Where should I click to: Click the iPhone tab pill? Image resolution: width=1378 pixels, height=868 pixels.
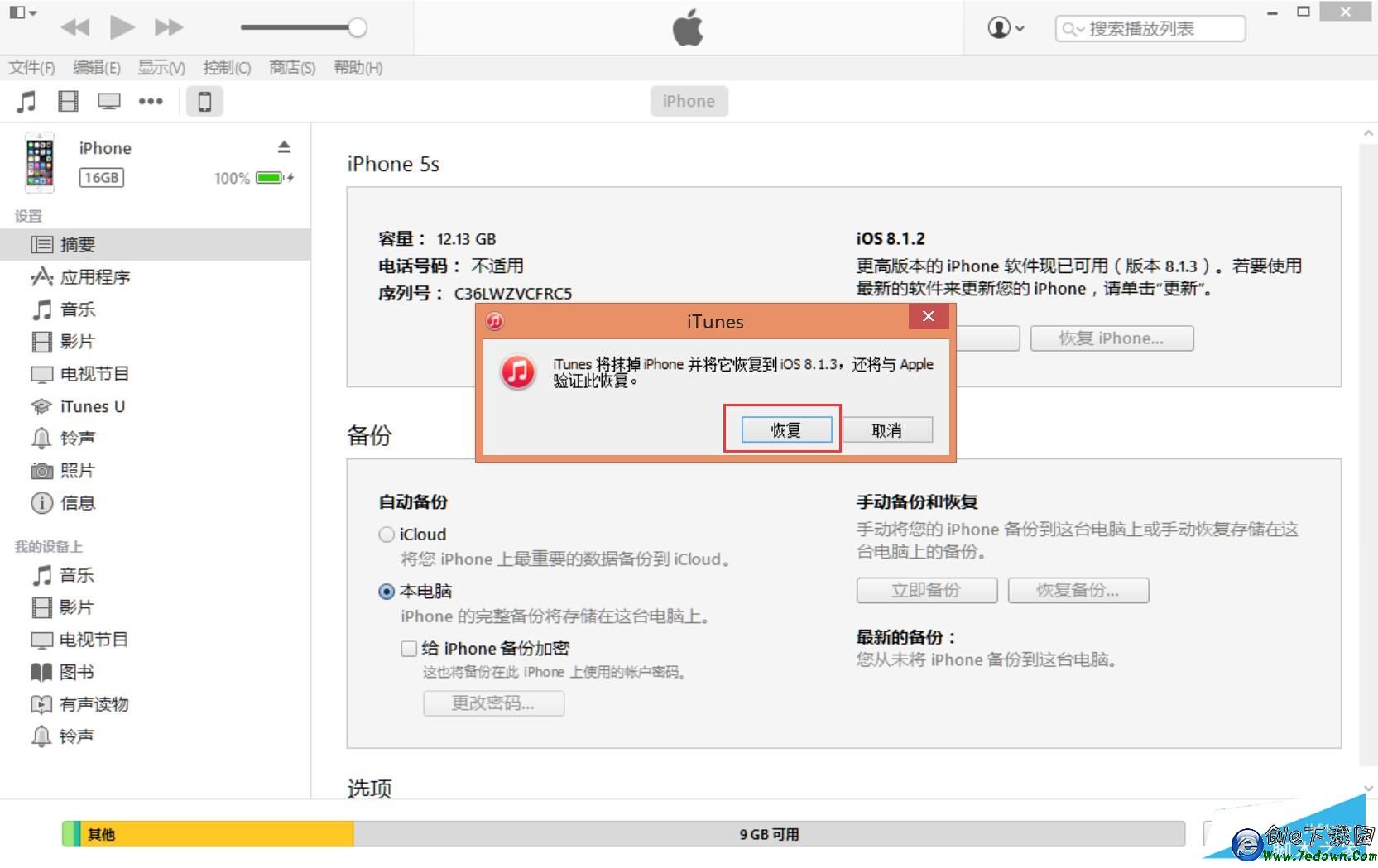point(689,101)
